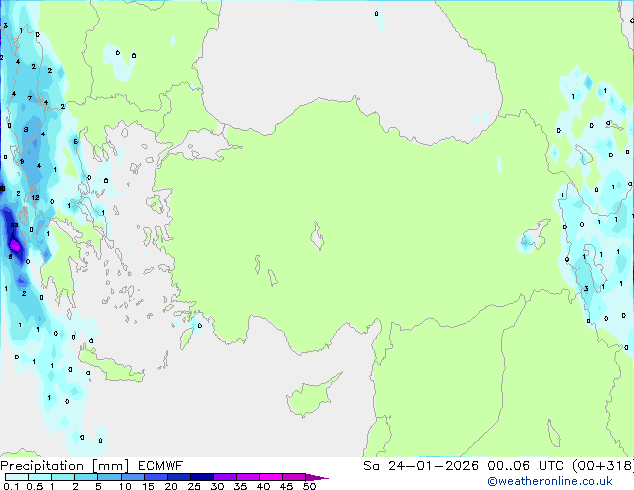Click the 10–15 mm legend swatch
This screenshot has height=490, width=634.
[x=133, y=477]
